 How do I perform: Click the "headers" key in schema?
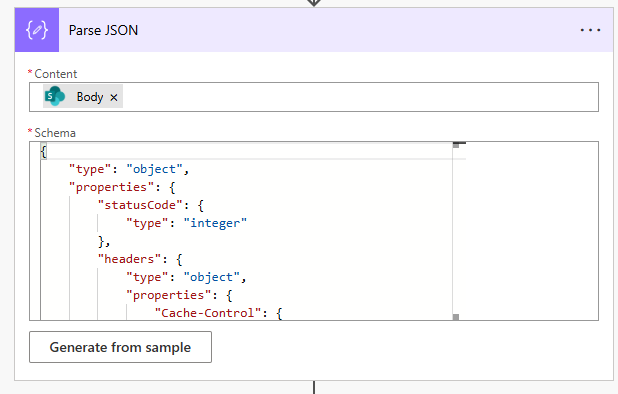point(129,259)
